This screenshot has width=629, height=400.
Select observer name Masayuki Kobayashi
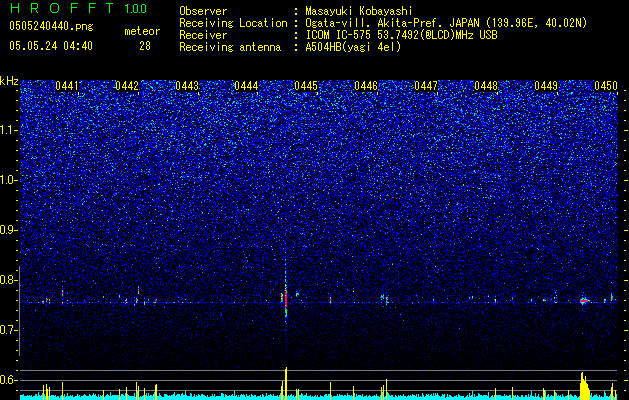coord(359,11)
